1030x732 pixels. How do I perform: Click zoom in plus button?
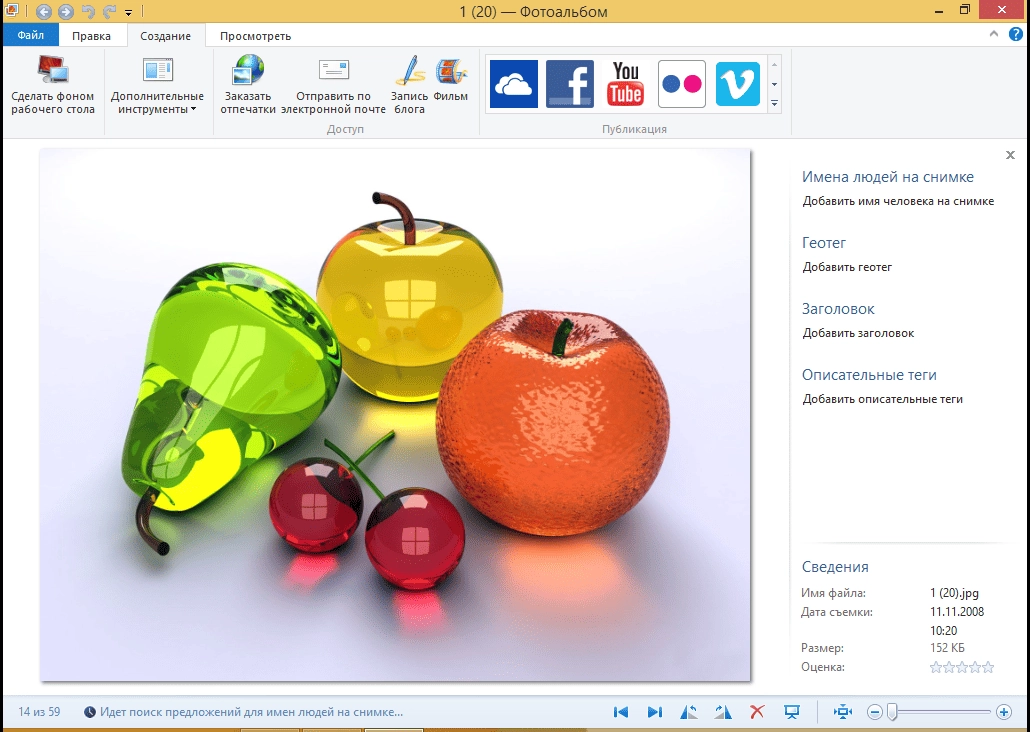pos(1004,712)
